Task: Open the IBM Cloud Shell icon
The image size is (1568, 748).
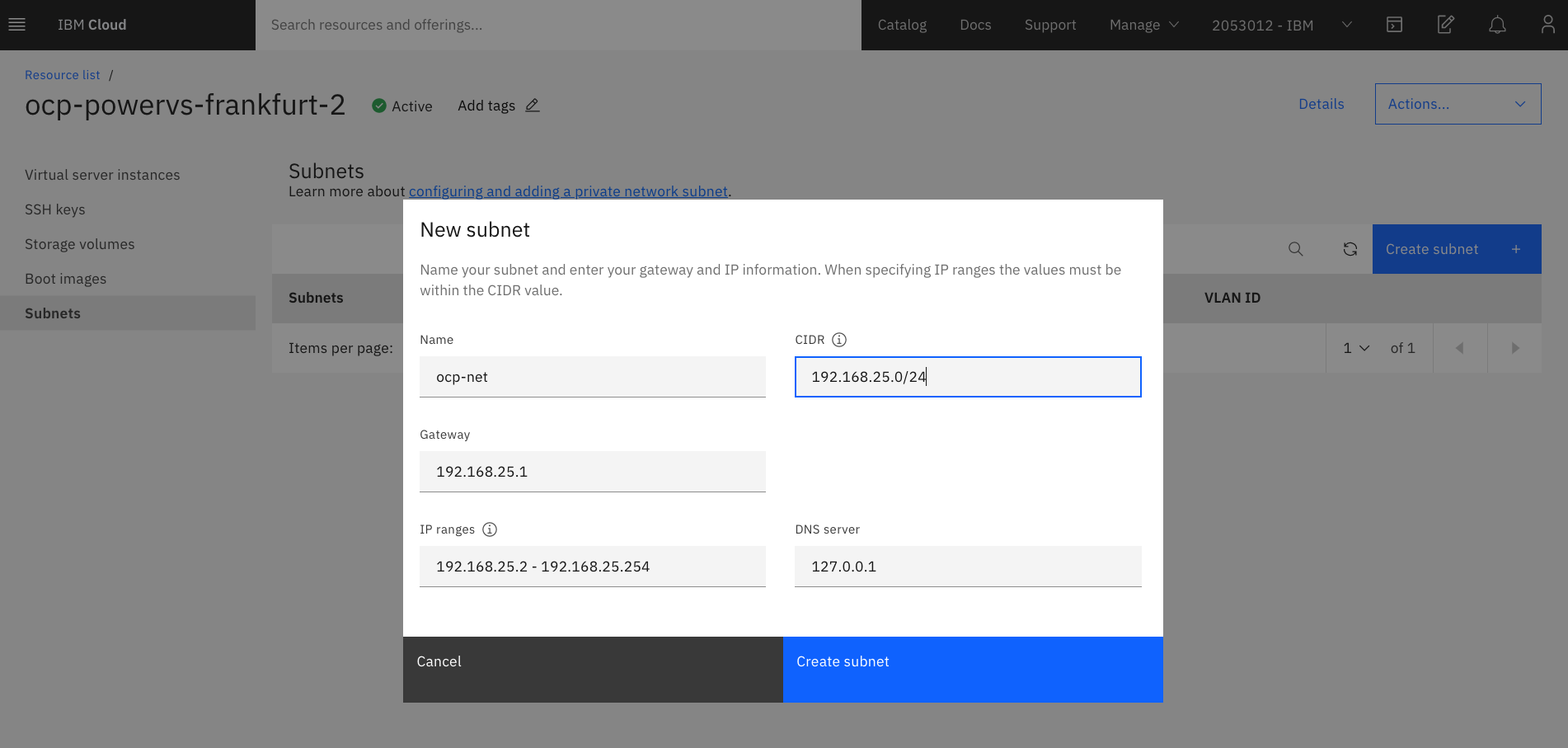Action: [x=1394, y=25]
